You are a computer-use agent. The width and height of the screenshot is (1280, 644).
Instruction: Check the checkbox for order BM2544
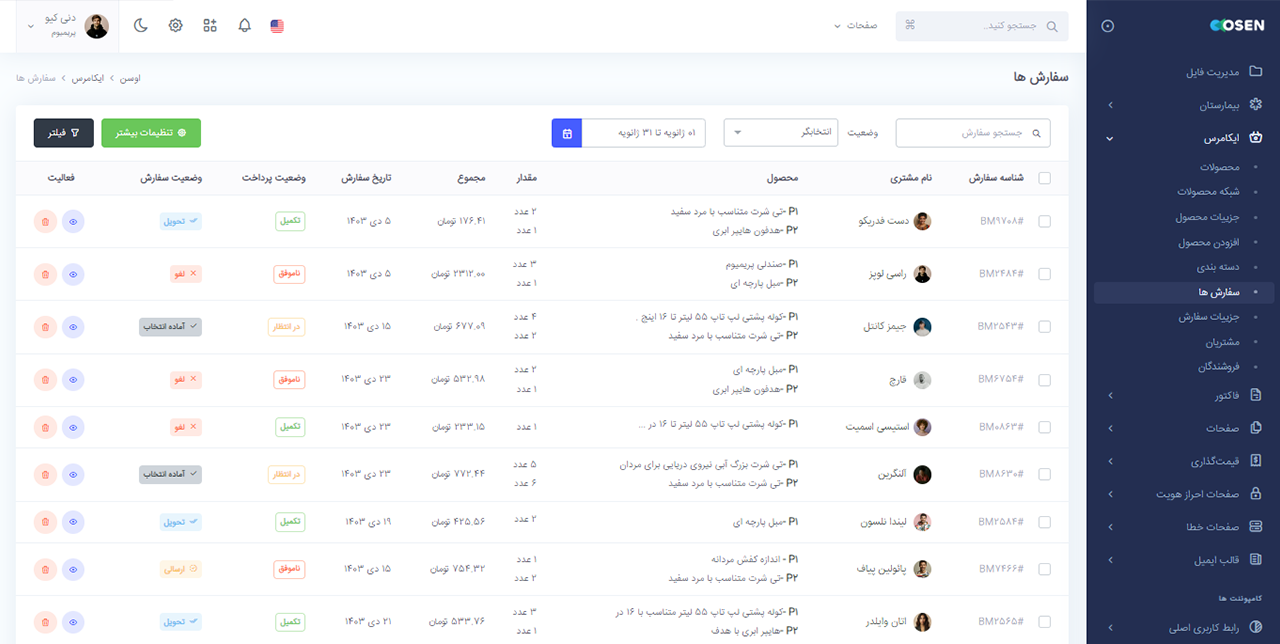click(1044, 327)
